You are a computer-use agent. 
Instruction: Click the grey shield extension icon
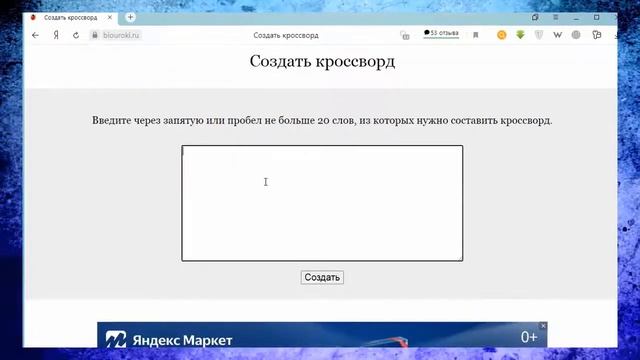point(539,35)
